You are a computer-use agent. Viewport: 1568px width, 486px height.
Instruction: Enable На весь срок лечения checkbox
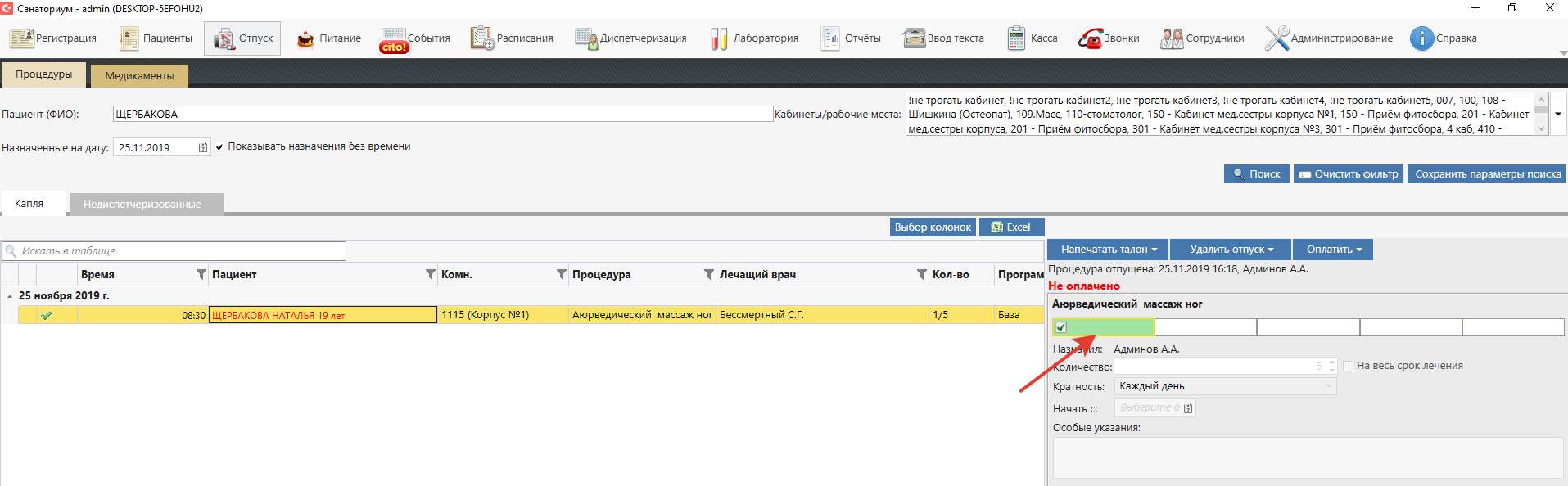[1348, 366]
